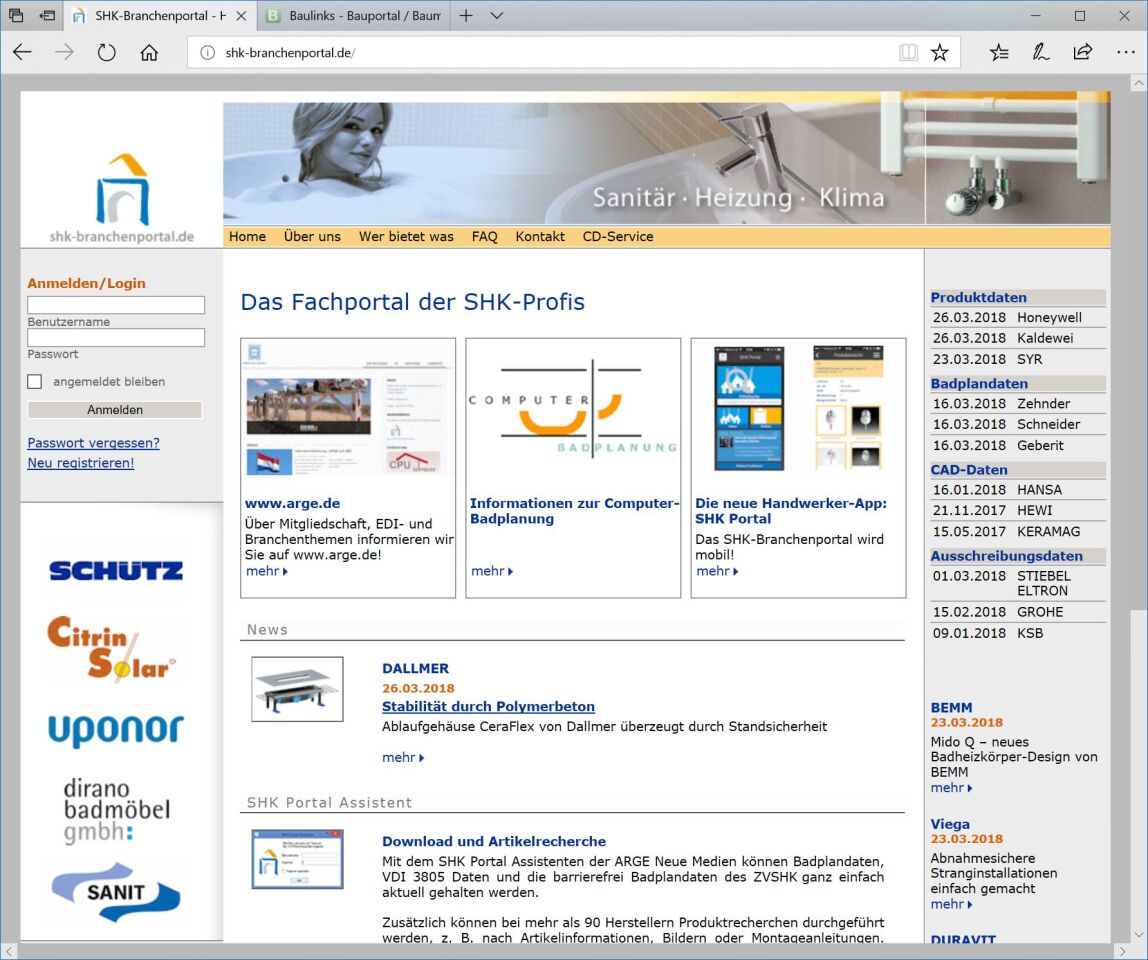Switch to the Baulinks Bauportal tab
The image size is (1148, 960).
point(353,15)
